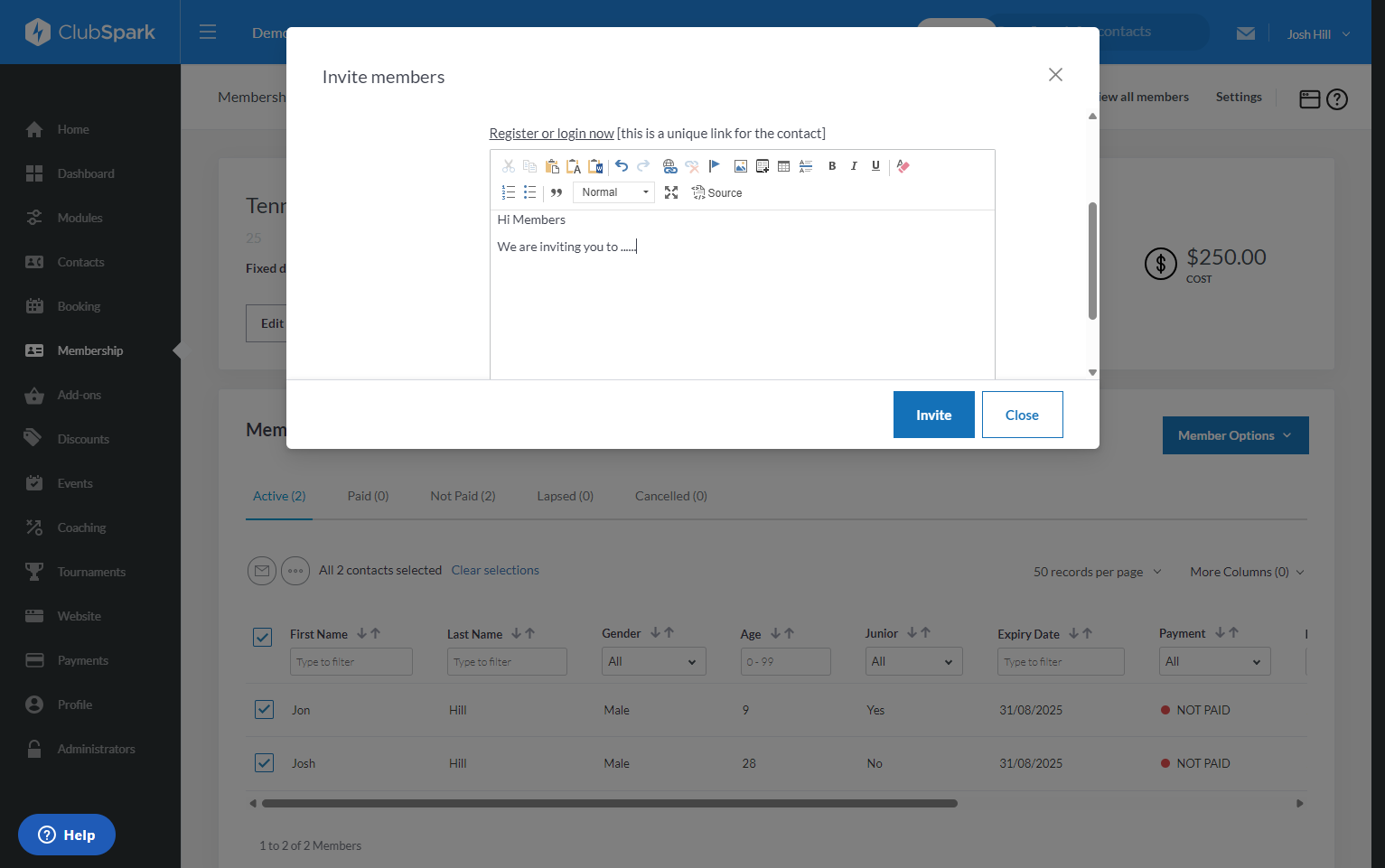Click the blue Invite button

pyautogui.click(x=934, y=415)
